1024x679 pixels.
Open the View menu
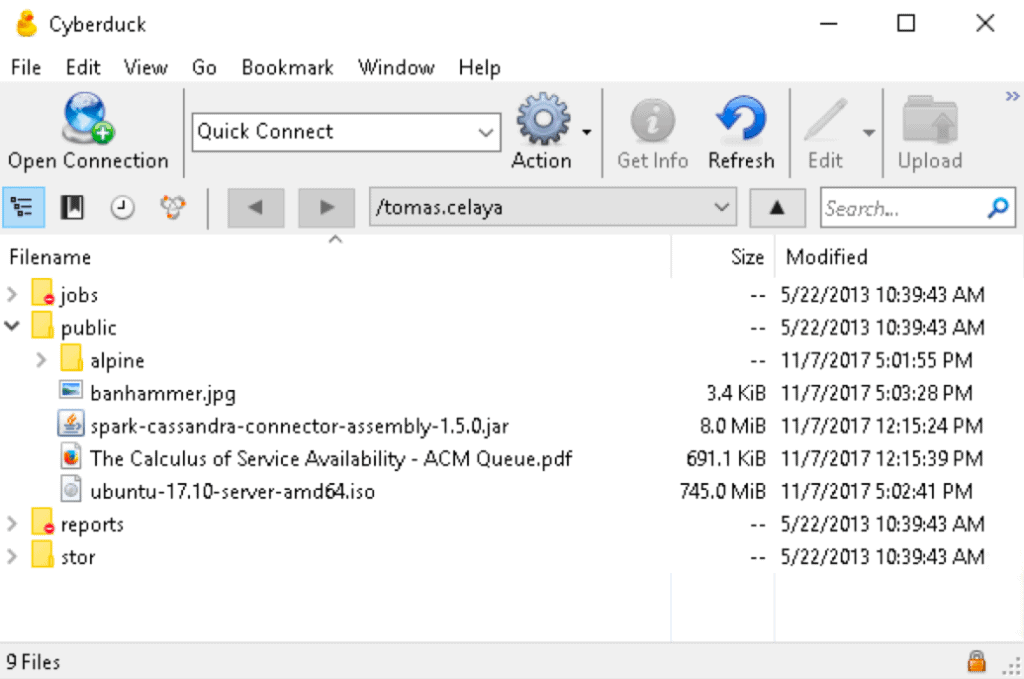(x=146, y=67)
